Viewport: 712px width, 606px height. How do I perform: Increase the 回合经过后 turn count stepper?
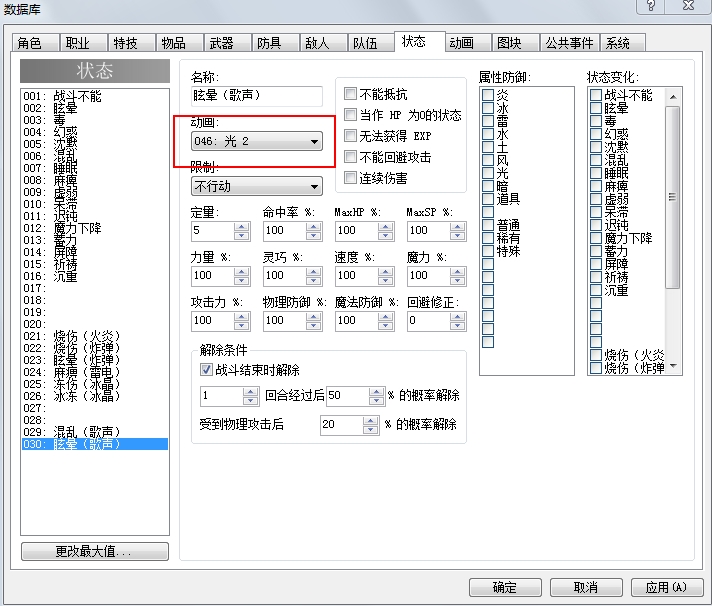[x=250, y=391]
